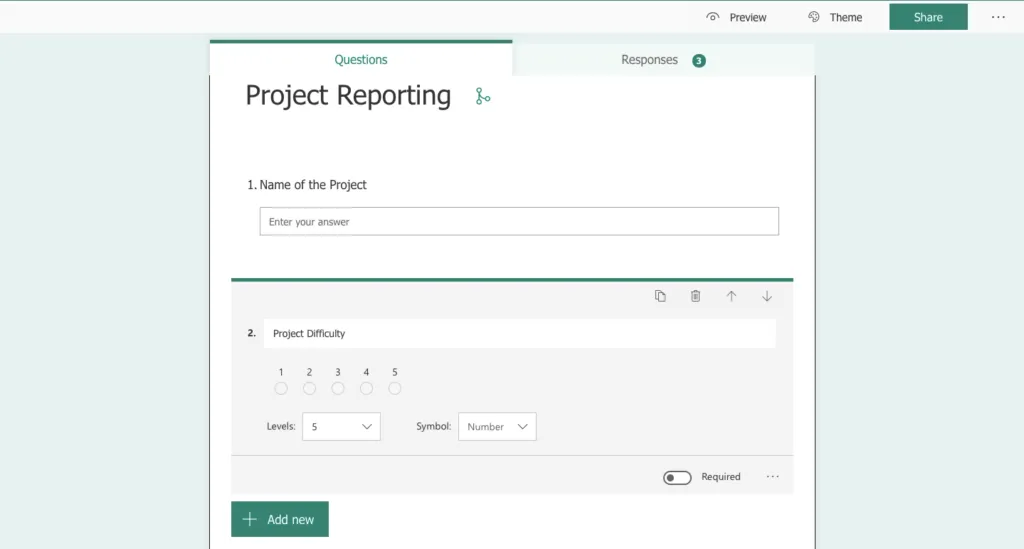
Task: Open the Levels dropdown showing 5
Action: (x=341, y=426)
